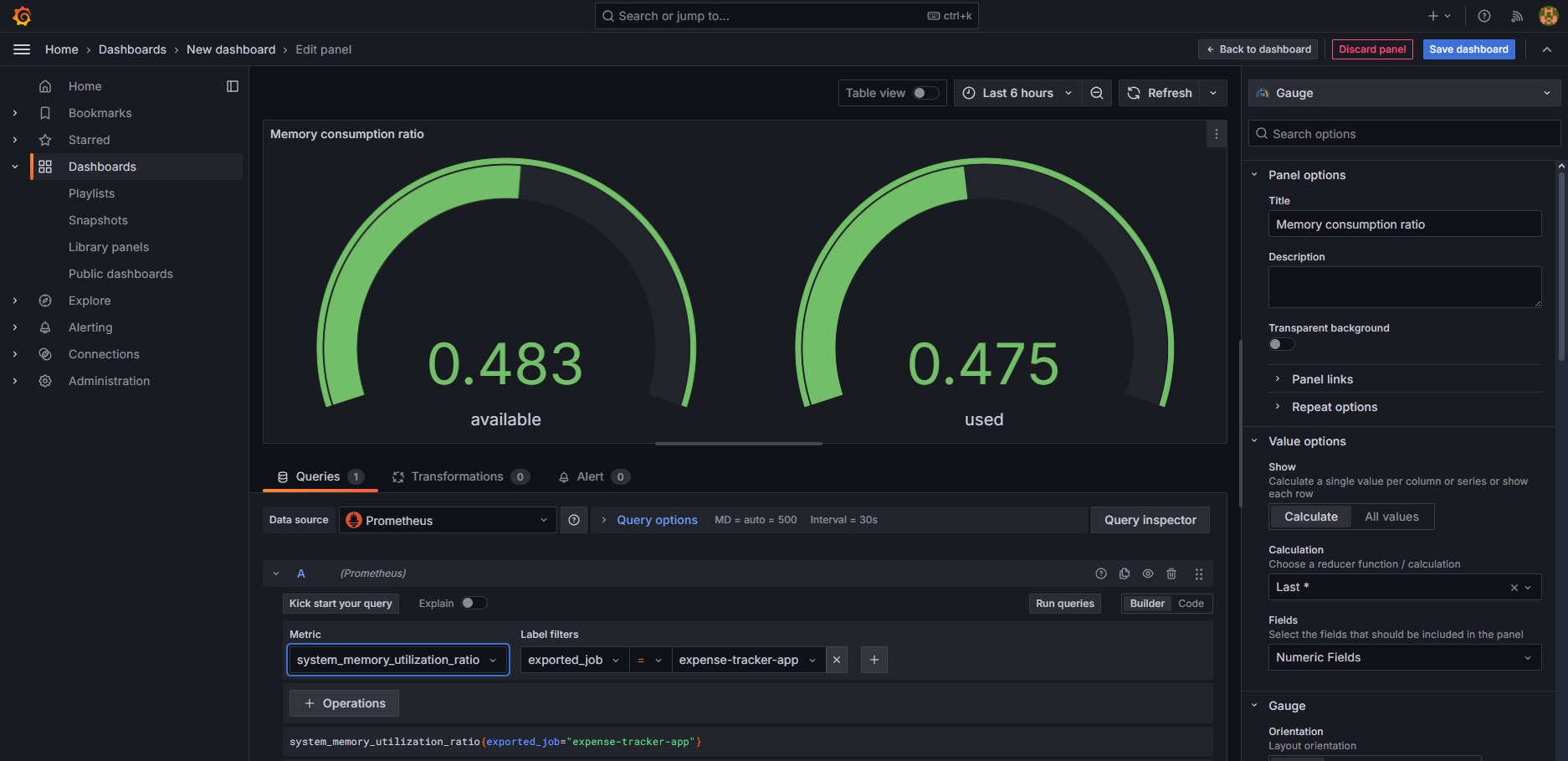Image resolution: width=1568 pixels, height=761 pixels.
Task: Click the Save dashboard button
Action: coord(1468,49)
